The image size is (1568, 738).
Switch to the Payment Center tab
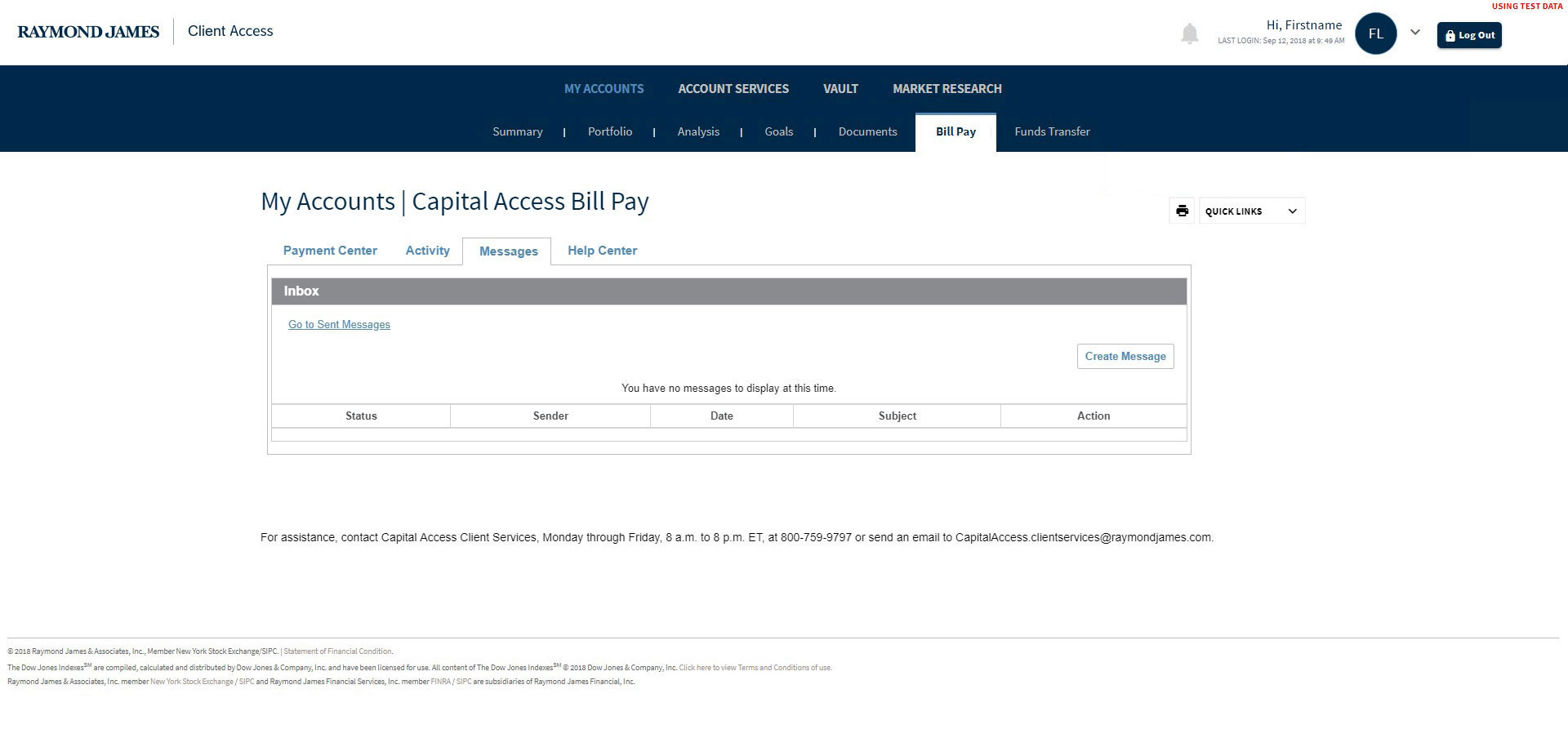pos(330,251)
